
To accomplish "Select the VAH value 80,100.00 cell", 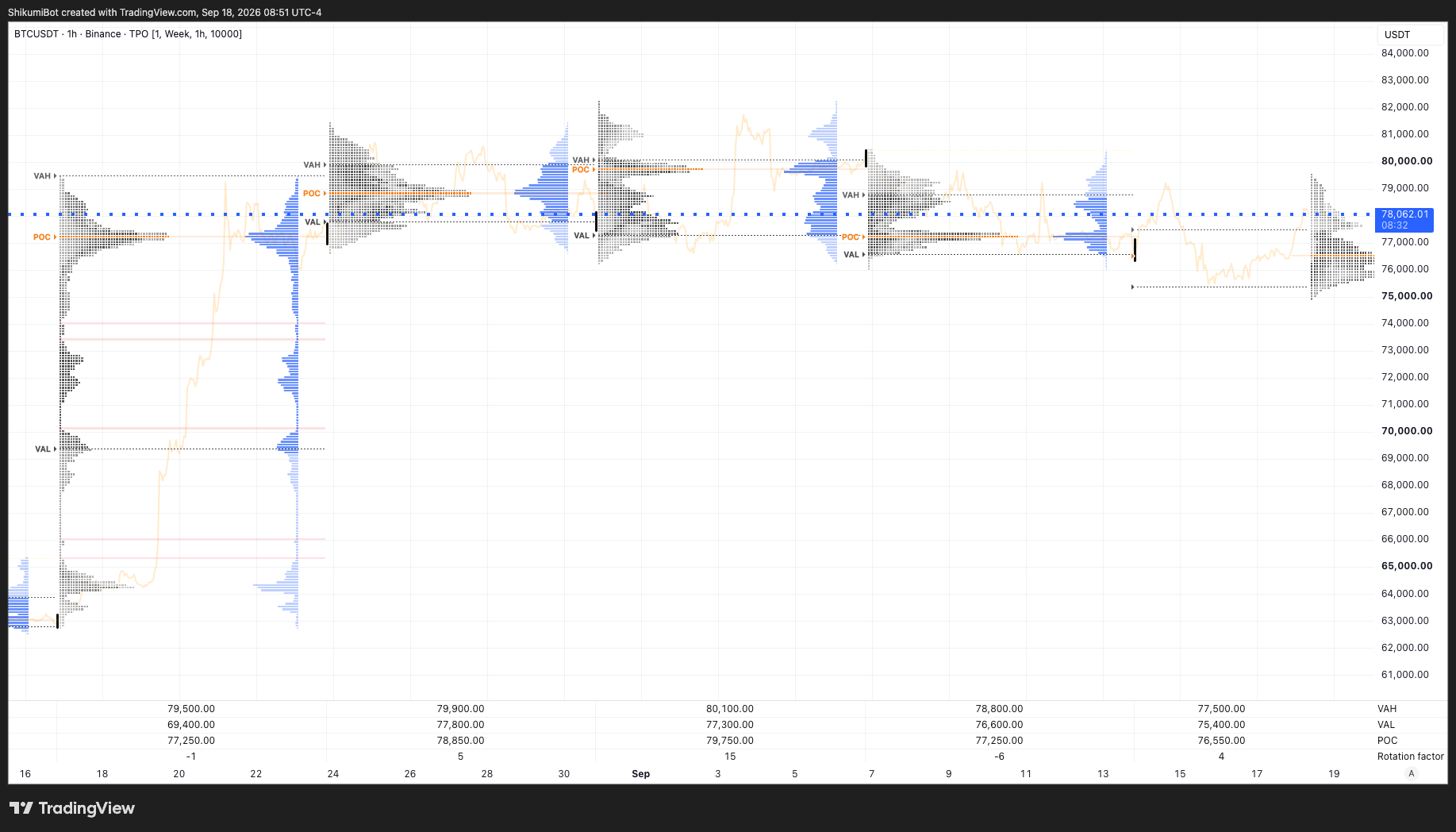I will pyautogui.click(x=730, y=709).
